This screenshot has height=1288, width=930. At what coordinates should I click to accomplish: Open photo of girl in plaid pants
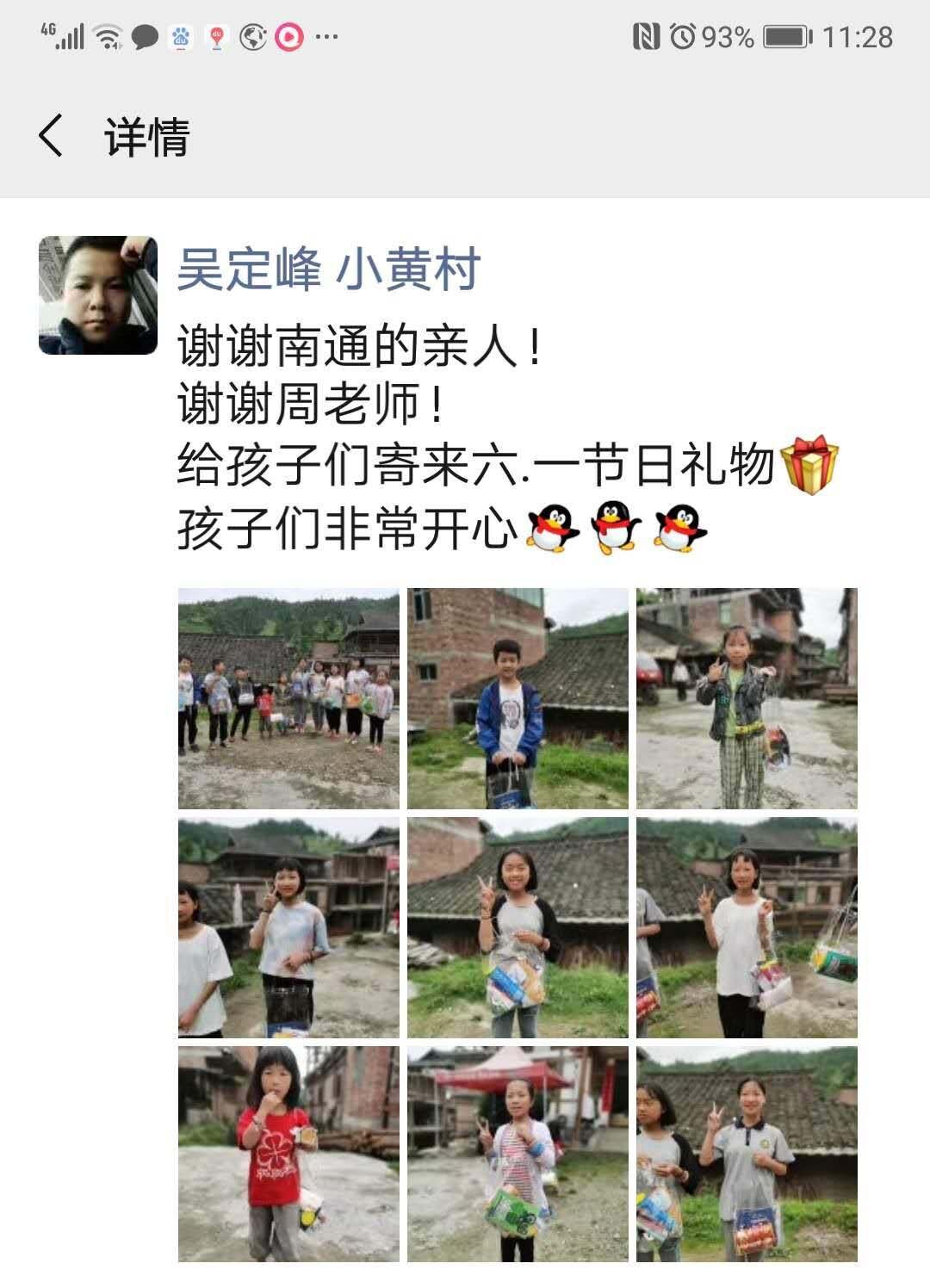click(747, 698)
